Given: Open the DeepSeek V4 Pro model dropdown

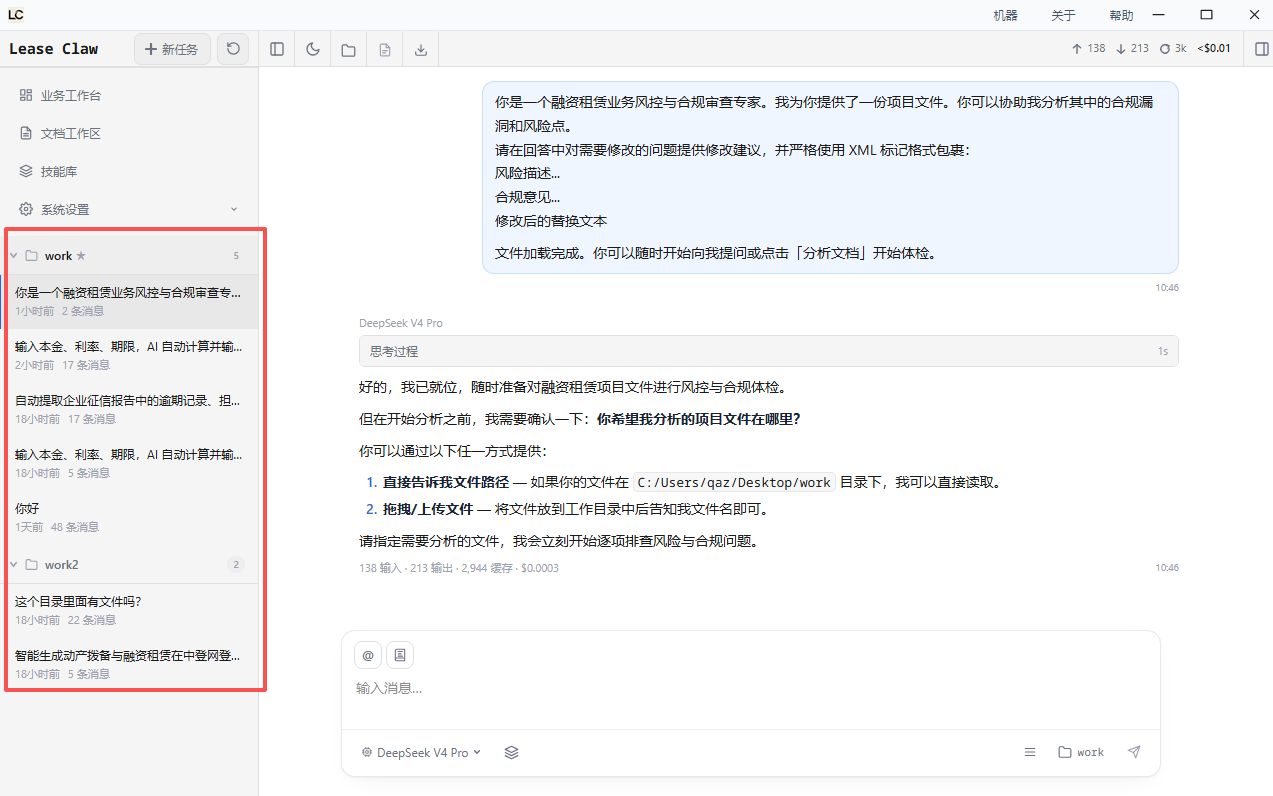Looking at the screenshot, I should point(421,752).
